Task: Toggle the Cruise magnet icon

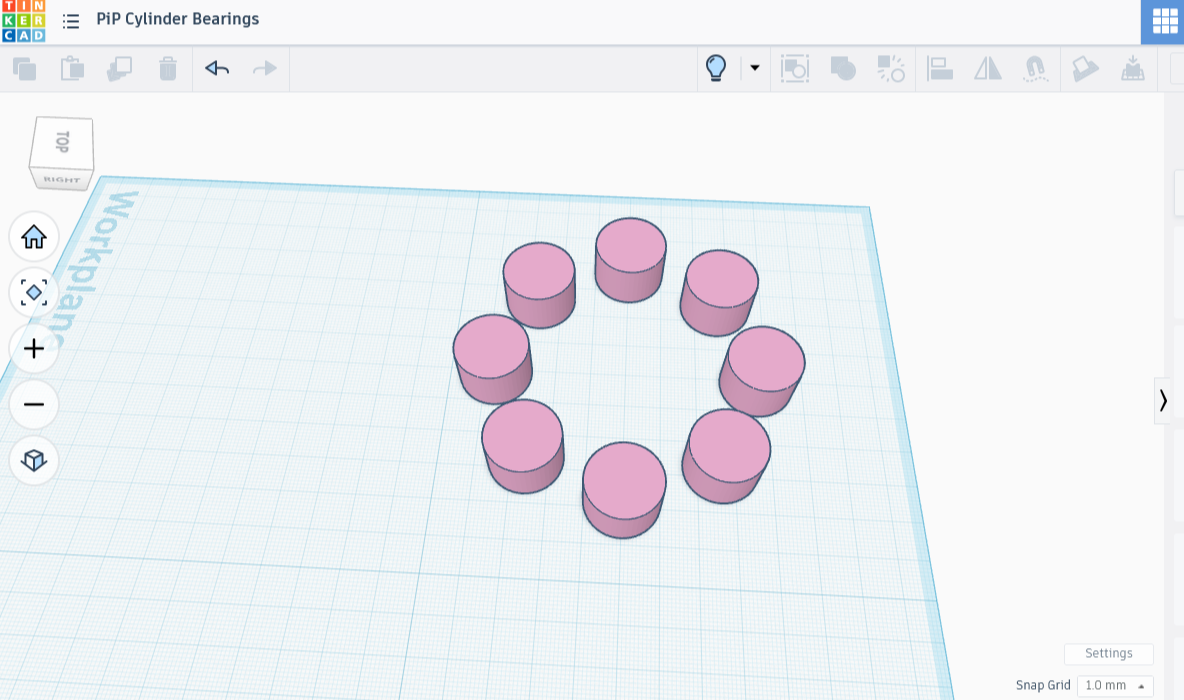Action: click(1035, 69)
